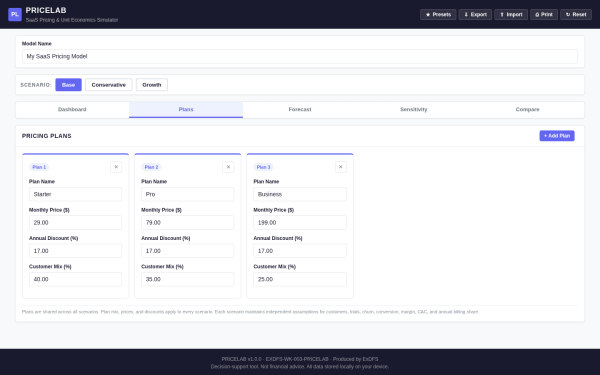Open the Compare tab
600x375 pixels.
point(527,109)
